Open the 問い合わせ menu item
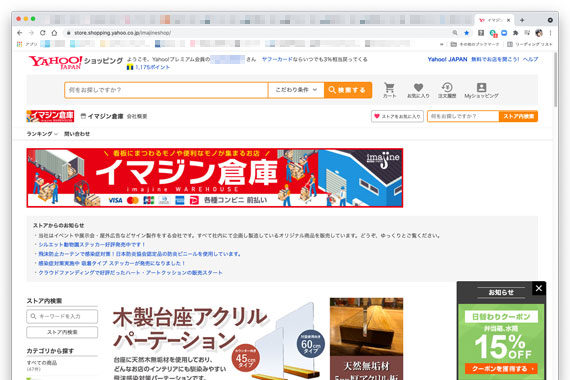This screenshot has height=380, width=570. point(77,134)
